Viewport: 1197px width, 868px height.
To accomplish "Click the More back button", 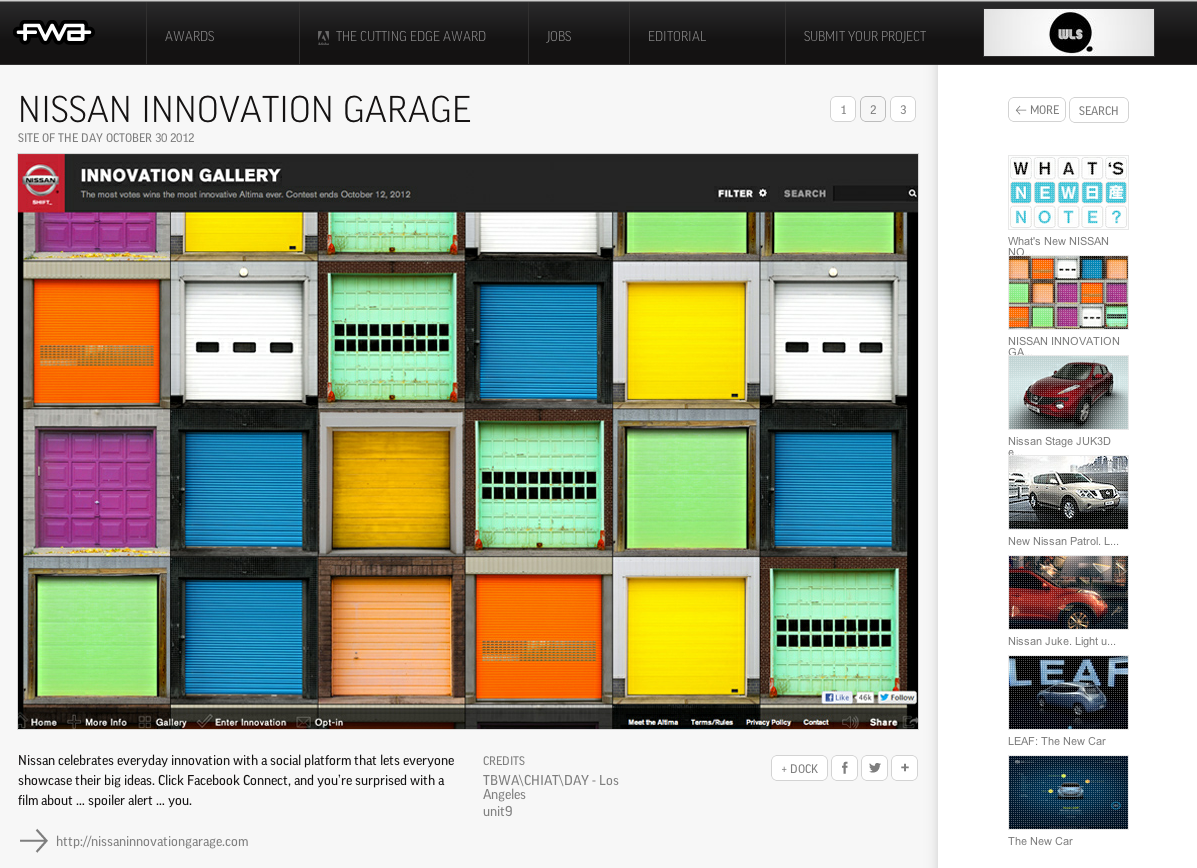I will 1037,110.
